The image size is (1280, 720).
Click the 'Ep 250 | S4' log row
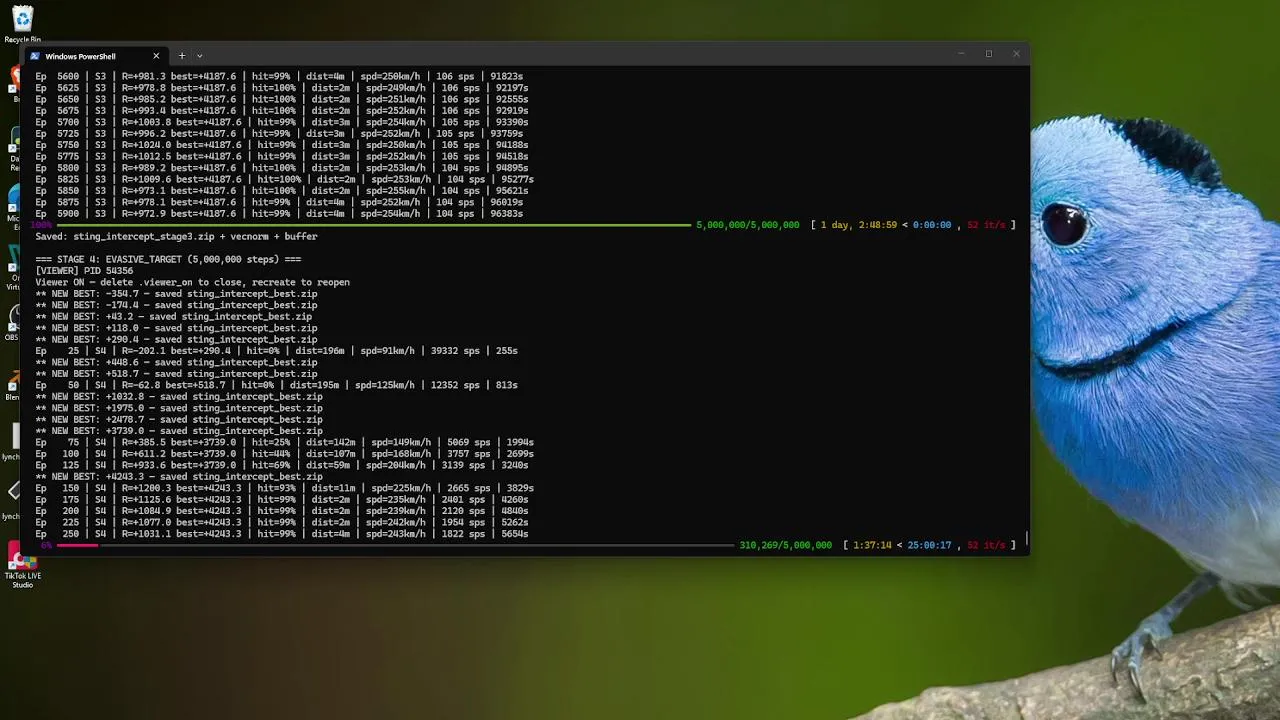click(x=282, y=534)
